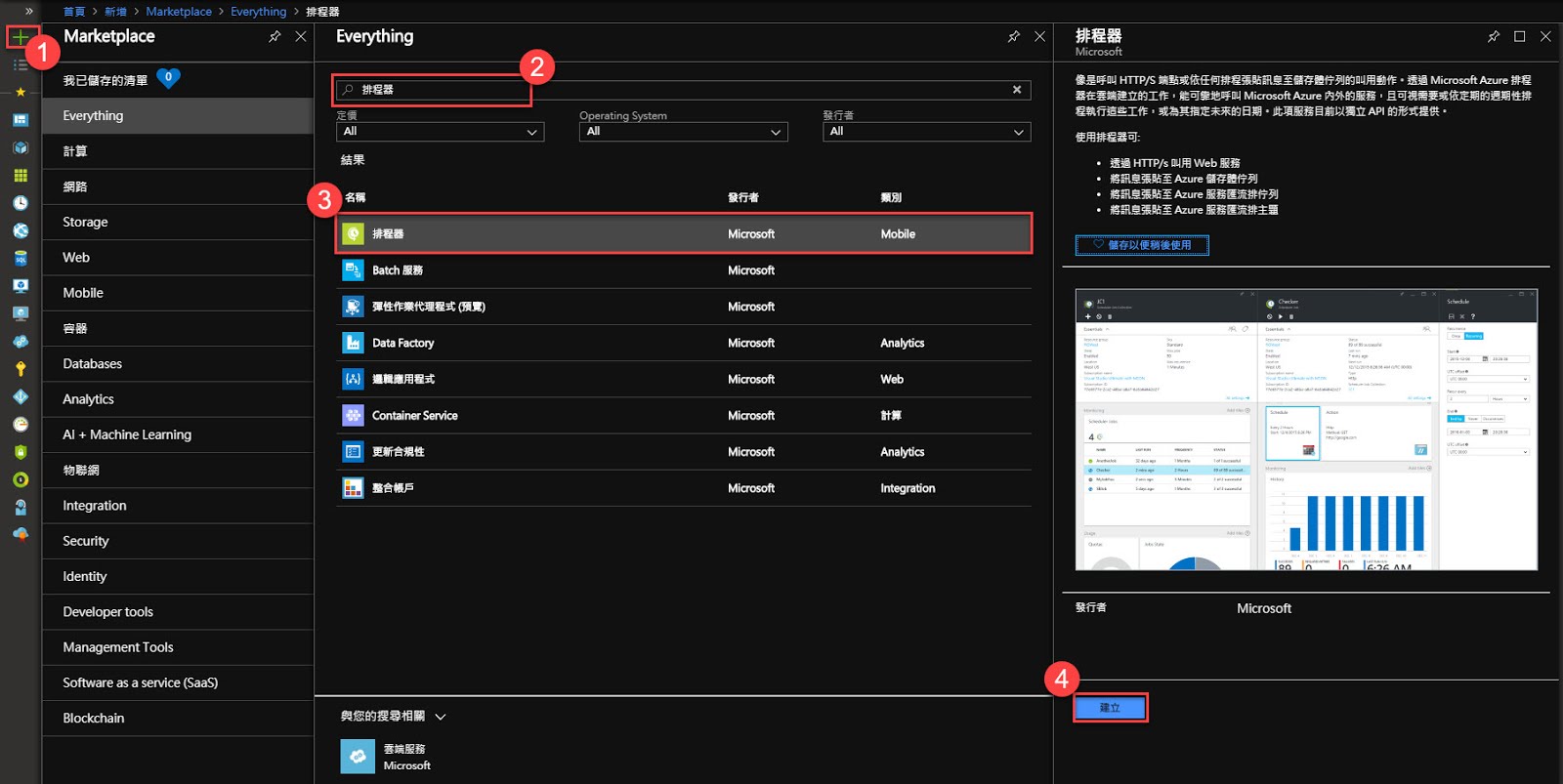Click the Data Factory icon

(353, 343)
